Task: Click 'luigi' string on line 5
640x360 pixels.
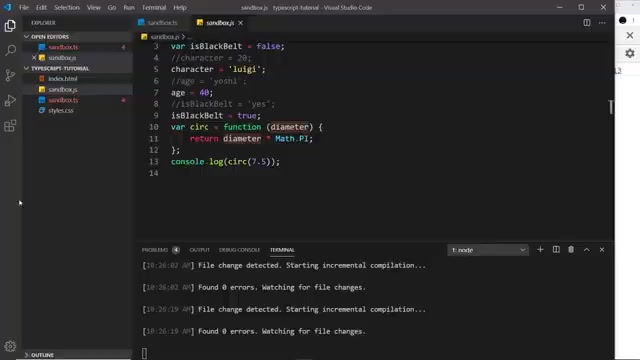Action: pyautogui.click(x=244, y=69)
